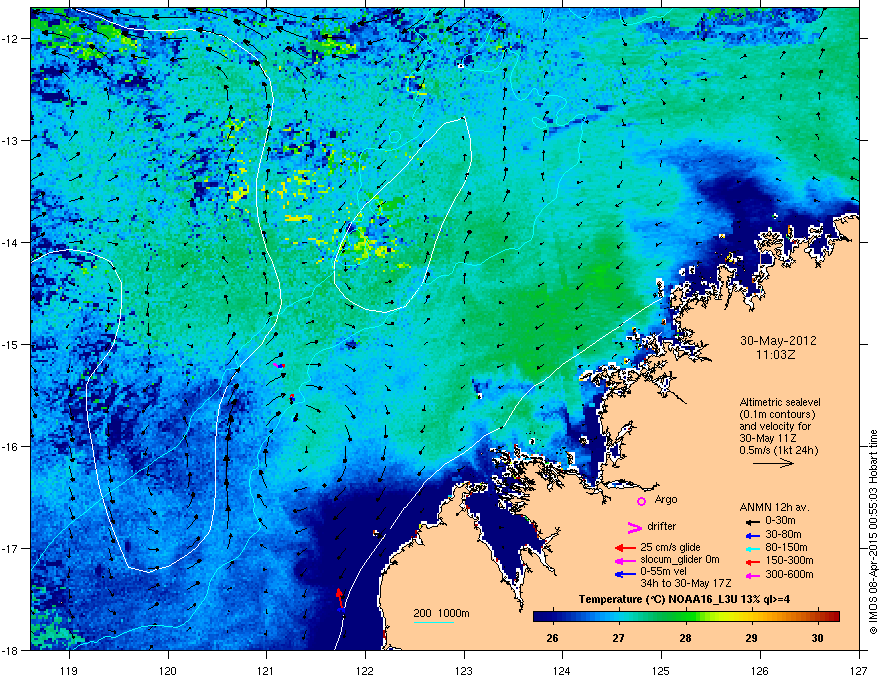Click the red ANMN 150-300m arrow symbol

click(x=753, y=561)
